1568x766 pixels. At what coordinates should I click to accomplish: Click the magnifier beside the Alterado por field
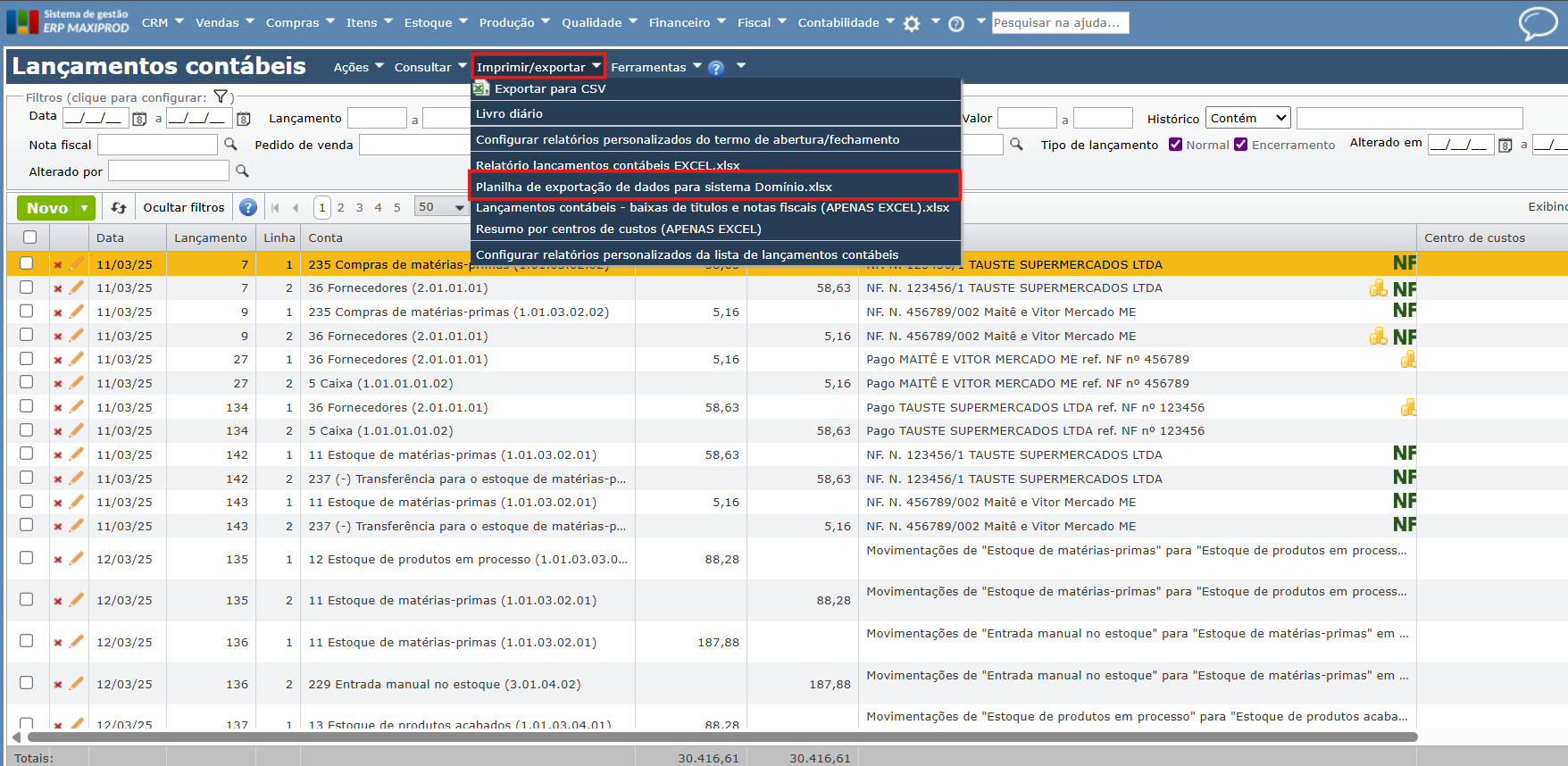242,171
